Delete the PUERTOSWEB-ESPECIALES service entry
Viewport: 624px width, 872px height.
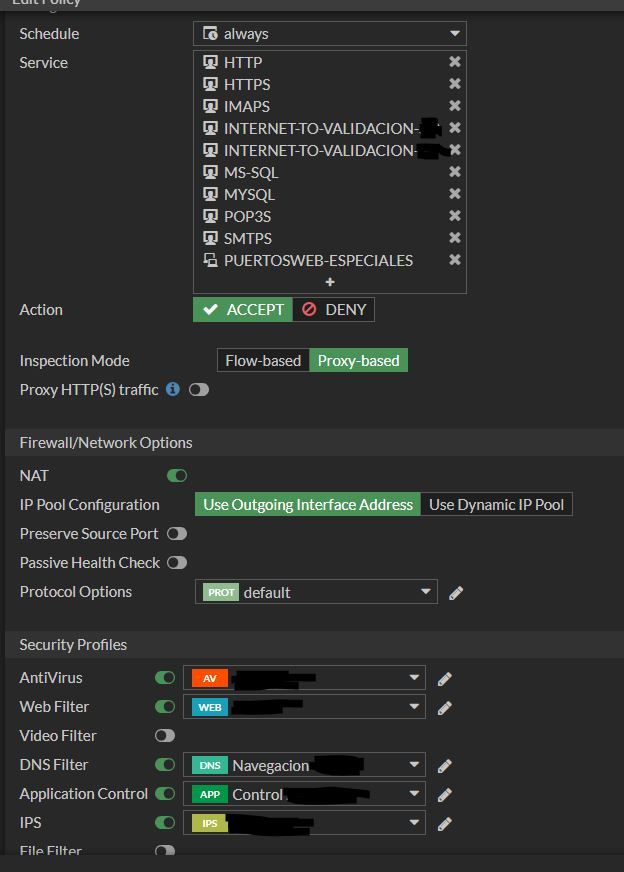click(x=454, y=260)
